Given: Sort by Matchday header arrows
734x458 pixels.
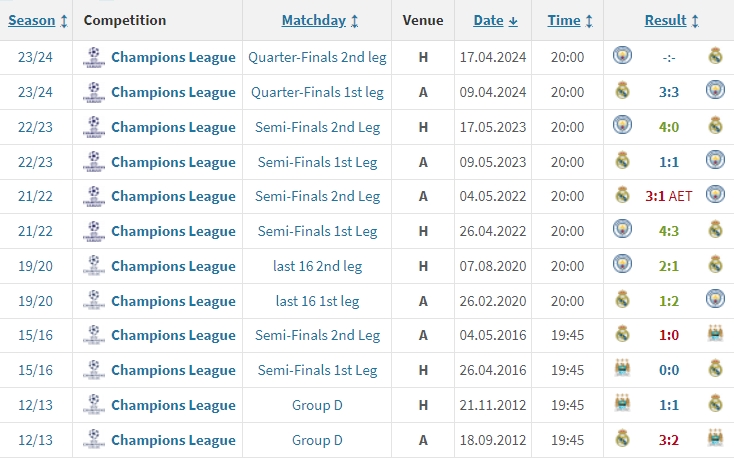Looking at the screenshot, I should pos(354,21).
